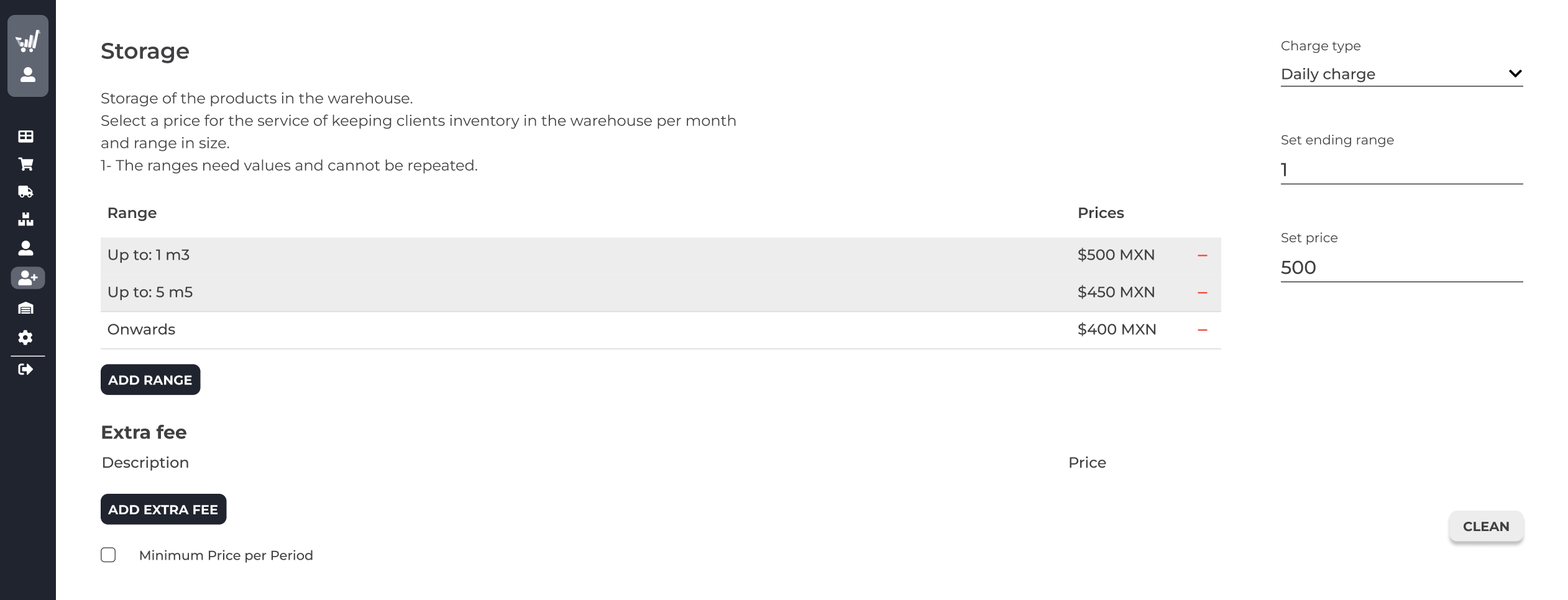
Task: Open the stacked boxes inventory icon
Action: point(25,219)
